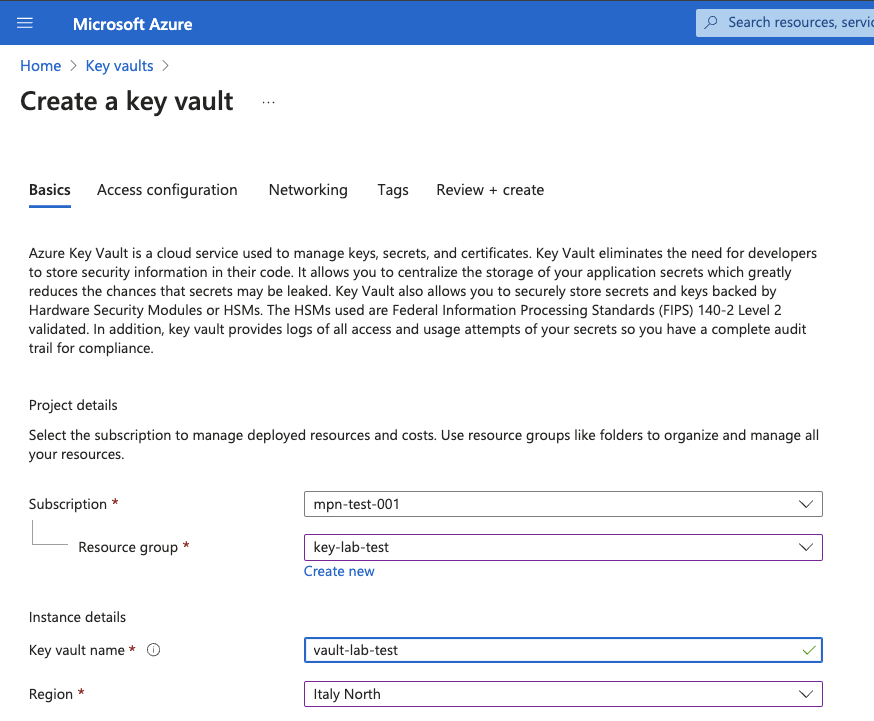Viewport: 874px width, 721px height.
Task: Open the Tags tab
Action: pos(392,190)
